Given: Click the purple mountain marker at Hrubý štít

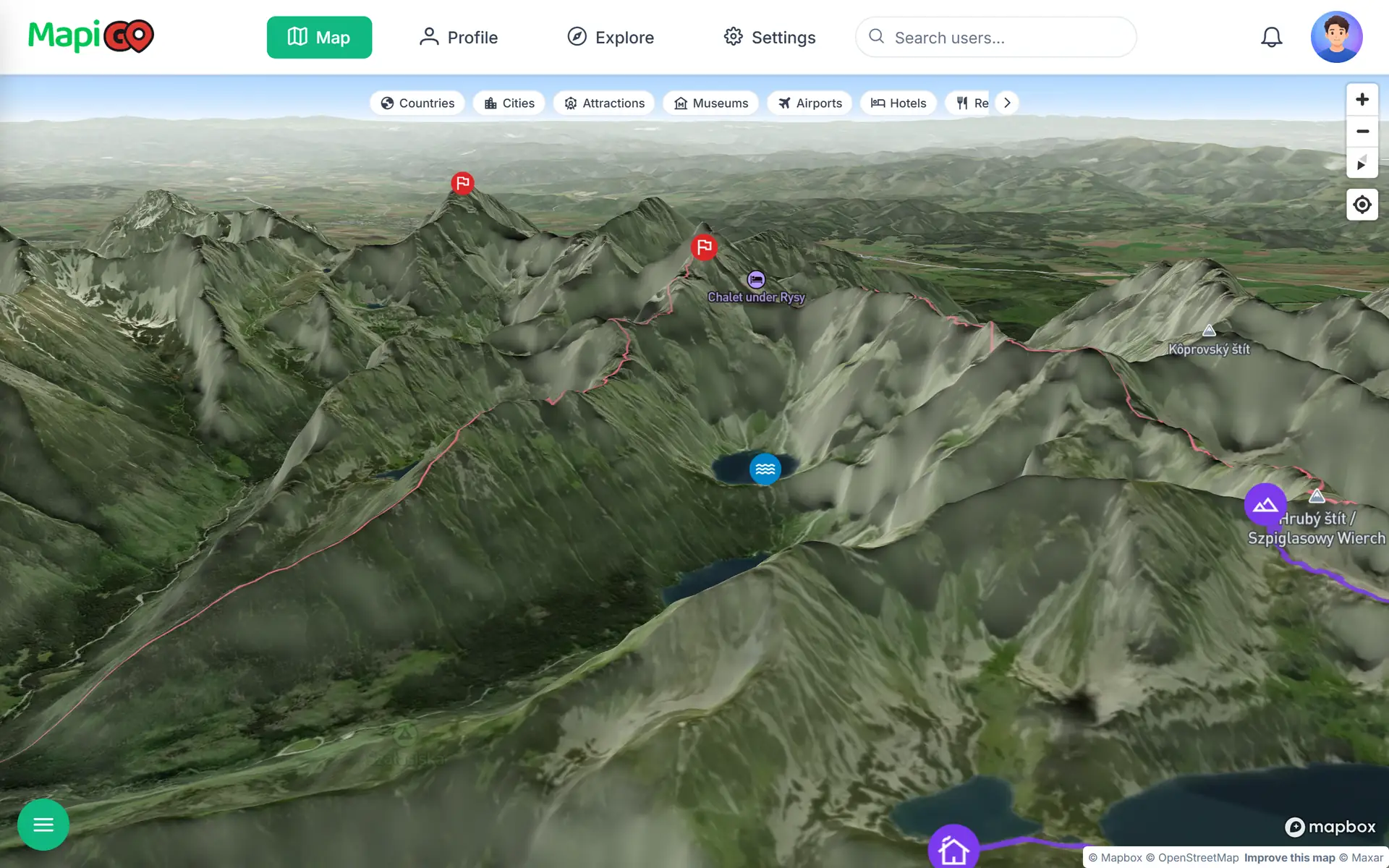Looking at the screenshot, I should click(1265, 505).
